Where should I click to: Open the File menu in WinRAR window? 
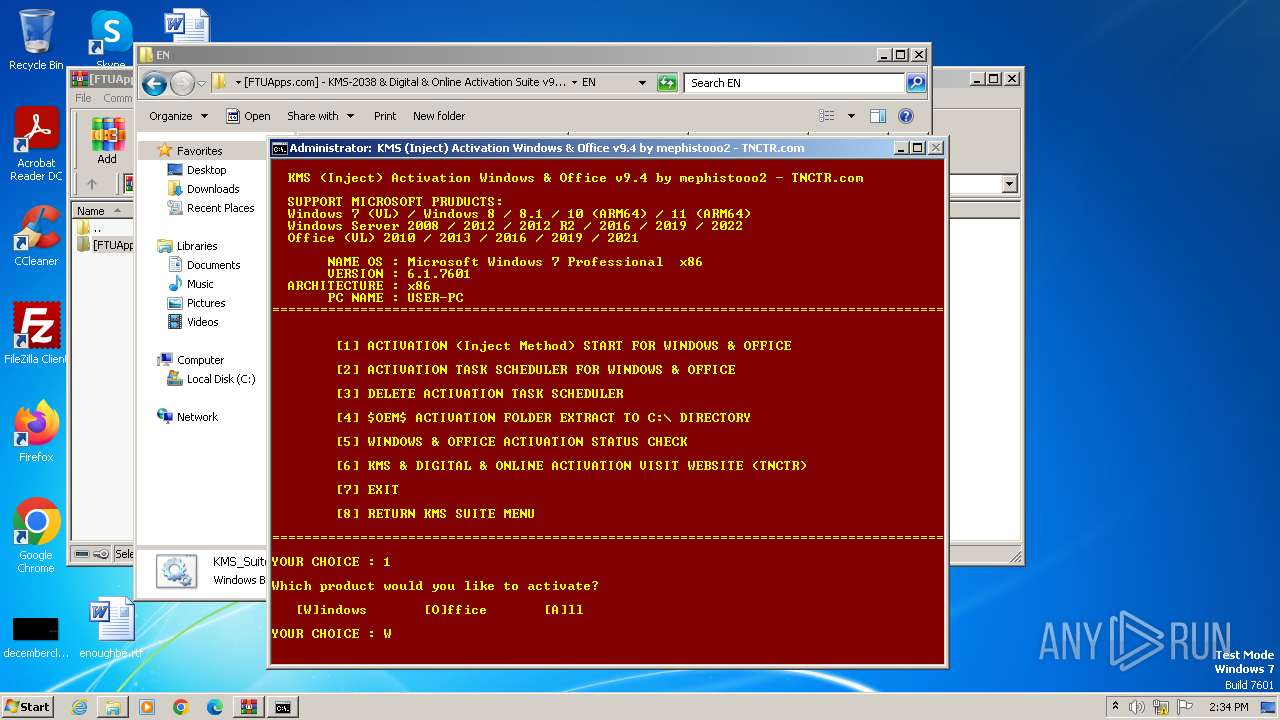[x=83, y=98]
